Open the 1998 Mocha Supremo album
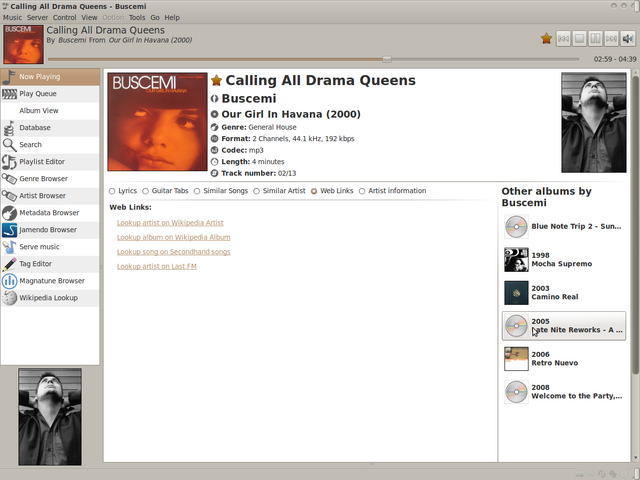The height and width of the screenshot is (480, 640). pyautogui.click(x=564, y=260)
